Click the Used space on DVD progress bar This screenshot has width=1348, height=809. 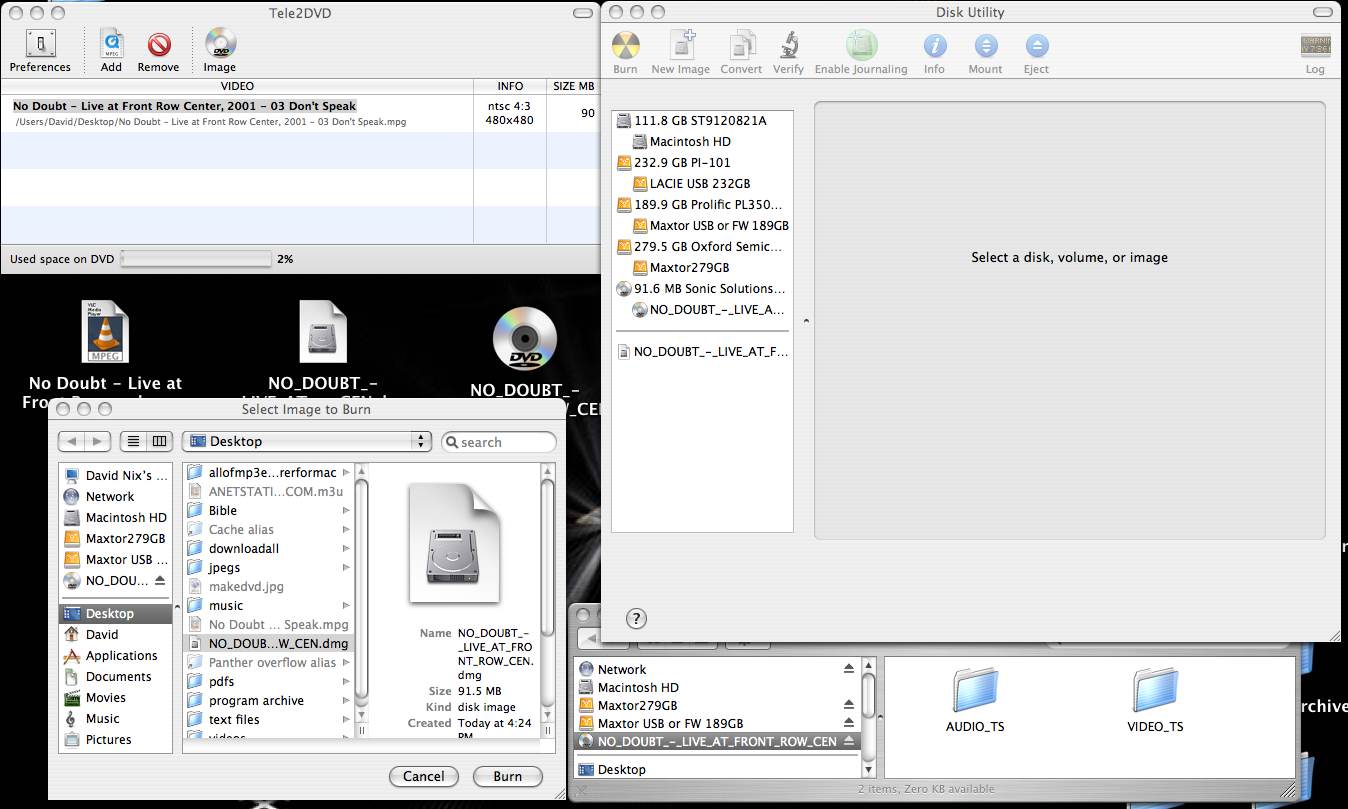click(x=196, y=259)
